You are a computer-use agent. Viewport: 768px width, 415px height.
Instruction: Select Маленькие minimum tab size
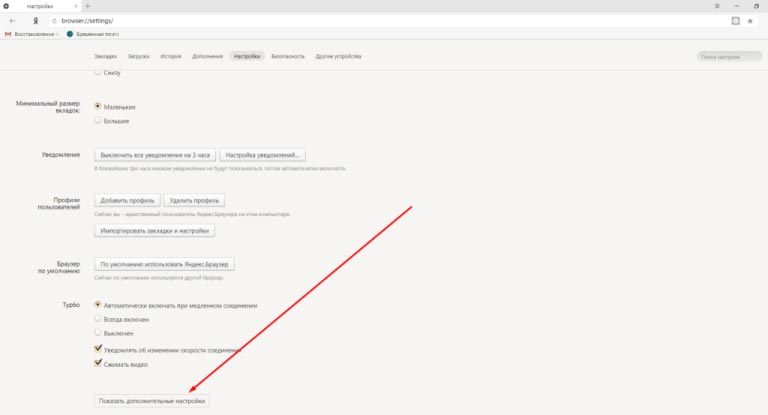pyautogui.click(x=98, y=106)
